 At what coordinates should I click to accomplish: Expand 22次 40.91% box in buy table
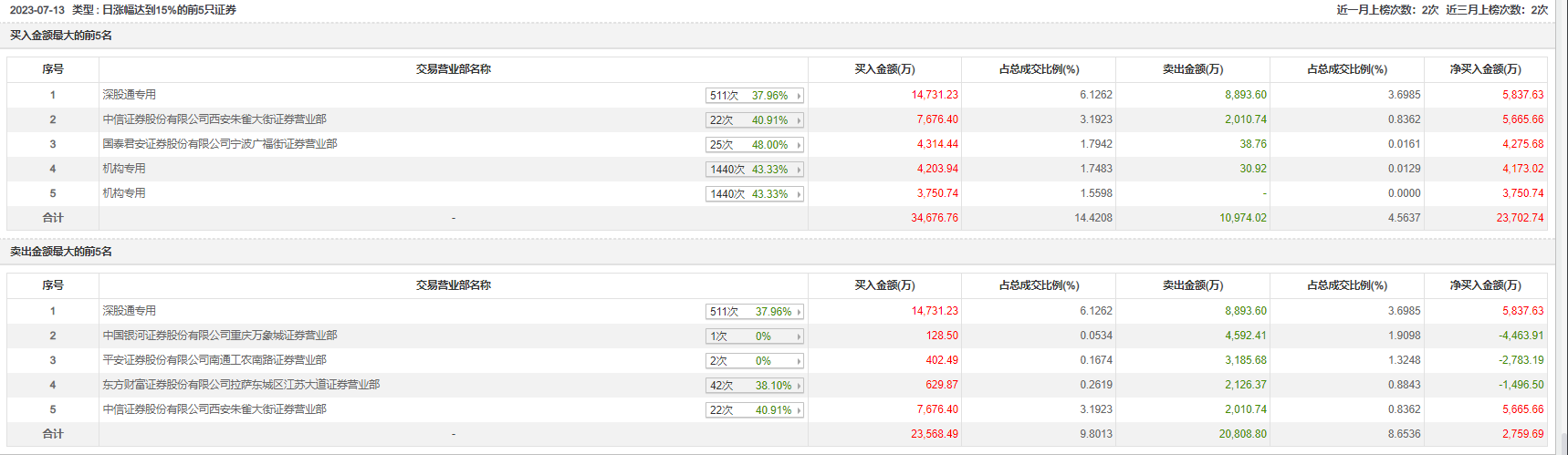754,120
